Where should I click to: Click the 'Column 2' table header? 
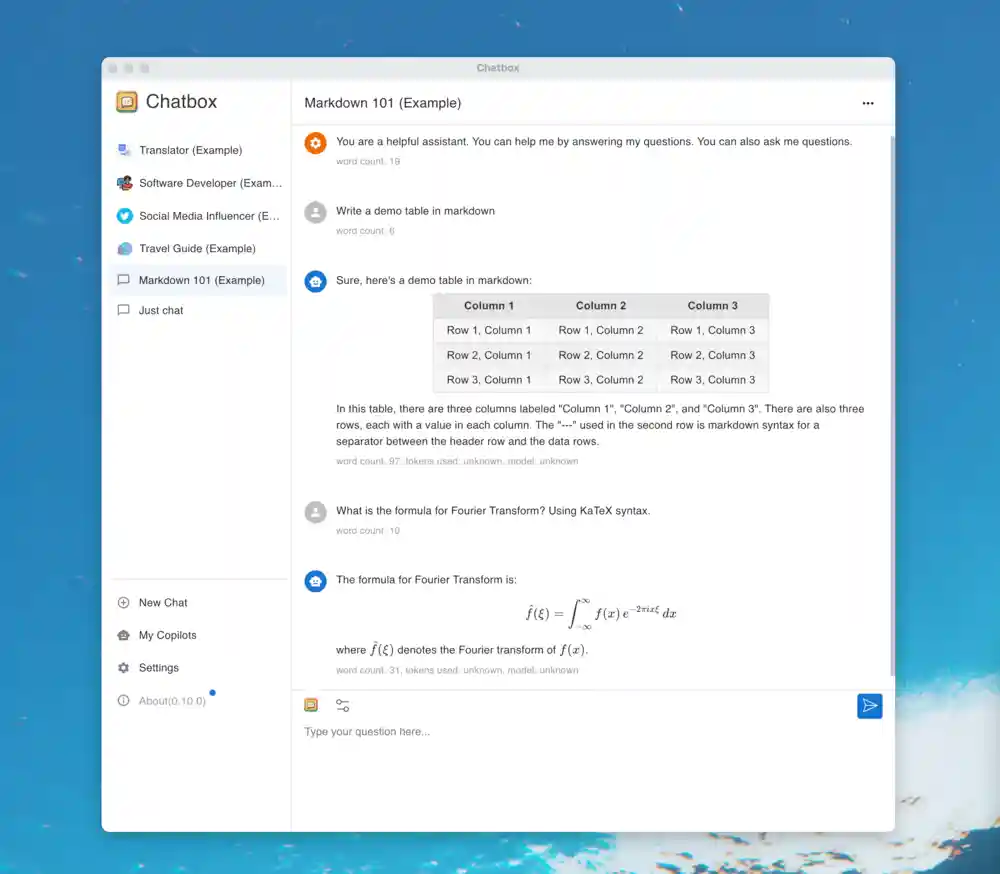click(601, 306)
